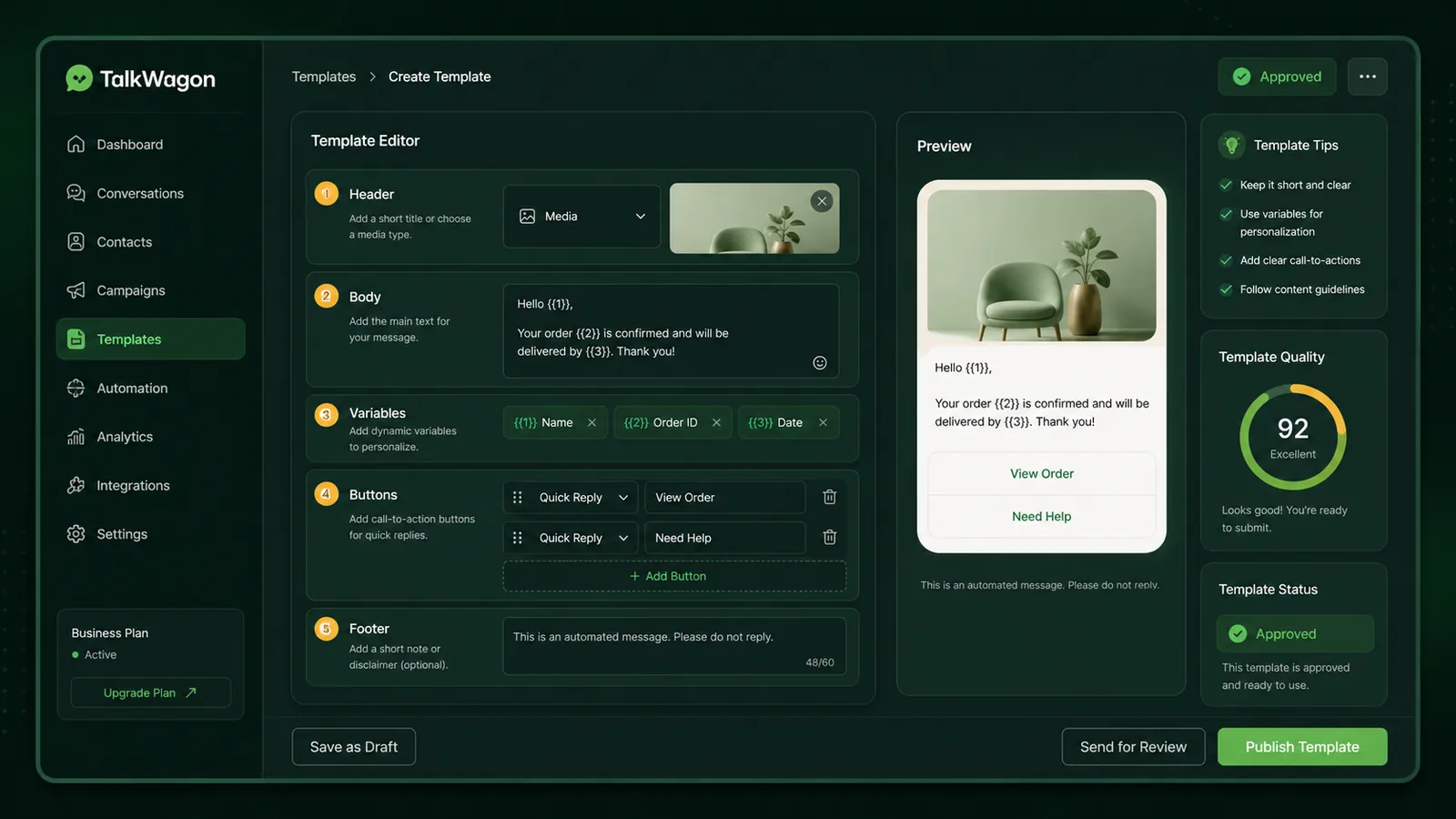
Task: Click the 'Add clear call-to-actions' checkmark
Action: (1226, 260)
